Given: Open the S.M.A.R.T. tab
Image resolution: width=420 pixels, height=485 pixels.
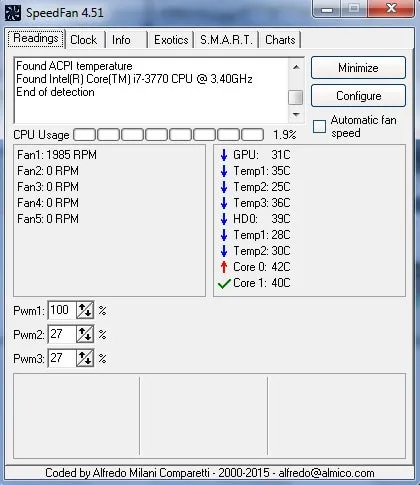Looking at the screenshot, I should coord(226,40).
